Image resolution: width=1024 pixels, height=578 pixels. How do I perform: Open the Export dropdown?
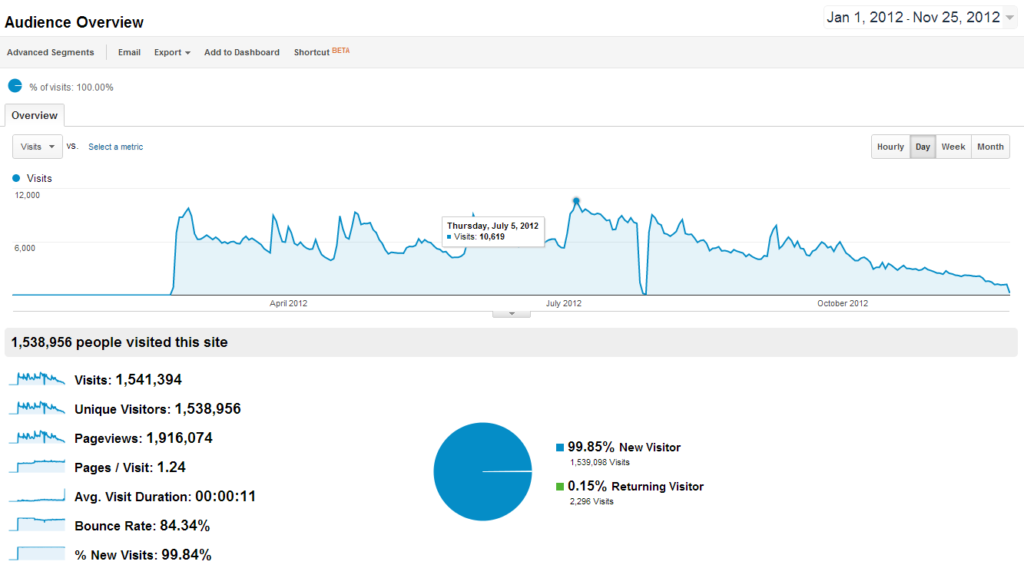click(171, 52)
